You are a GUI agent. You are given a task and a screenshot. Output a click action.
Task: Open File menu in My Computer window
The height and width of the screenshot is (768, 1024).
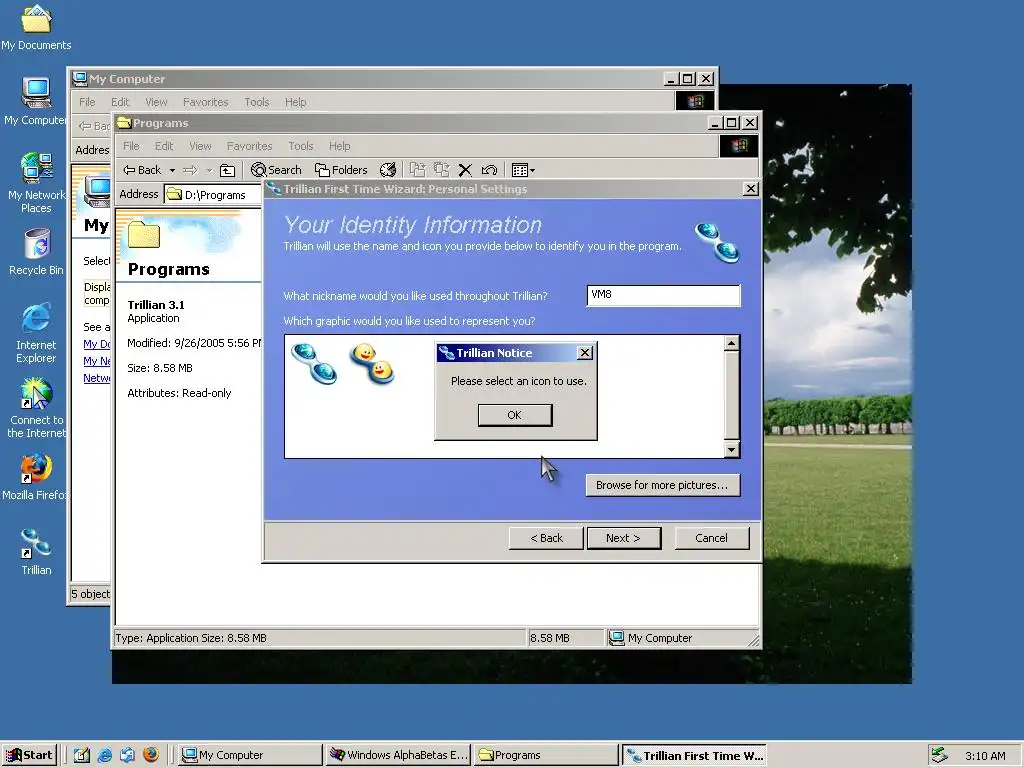point(87,102)
